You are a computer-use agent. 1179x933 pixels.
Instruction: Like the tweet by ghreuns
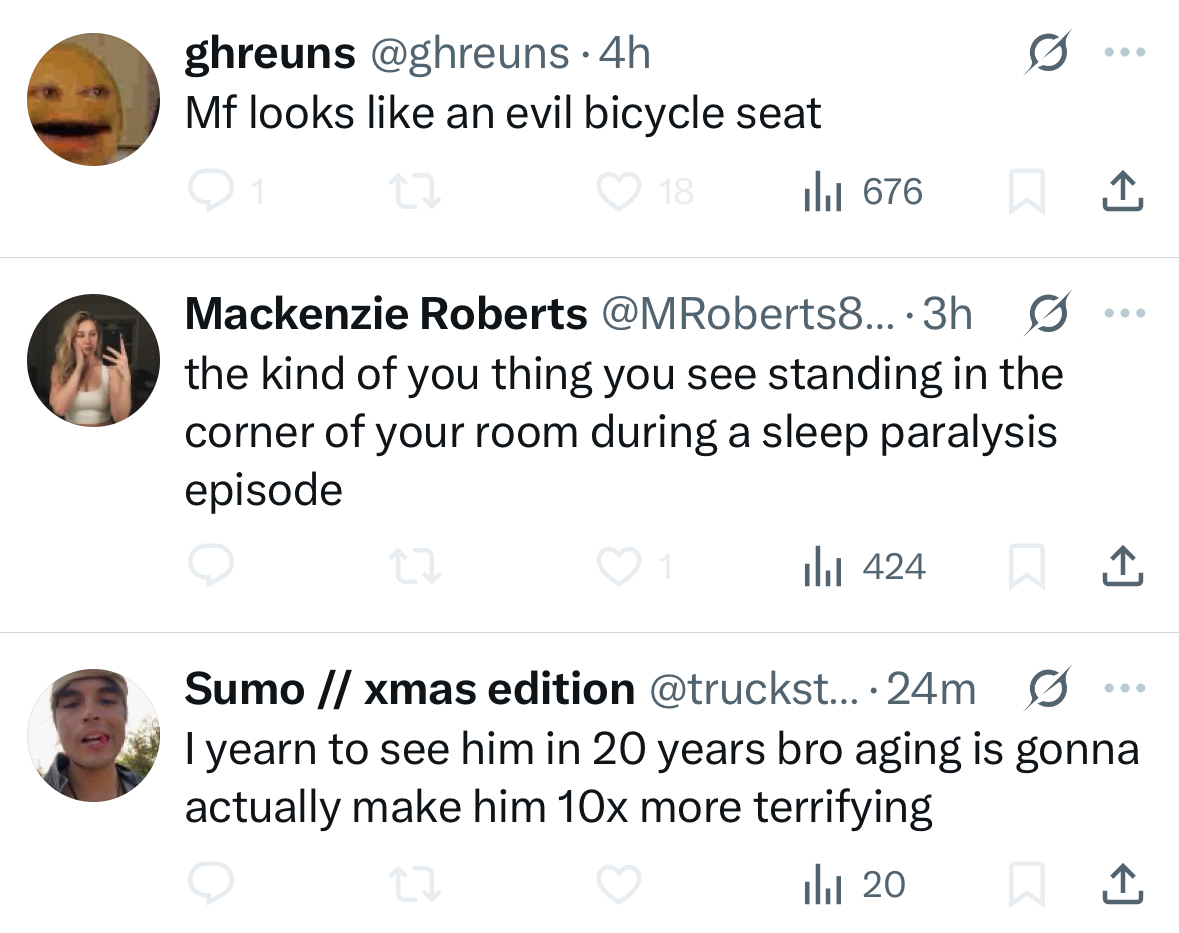pyautogui.click(x=619, y=192)
